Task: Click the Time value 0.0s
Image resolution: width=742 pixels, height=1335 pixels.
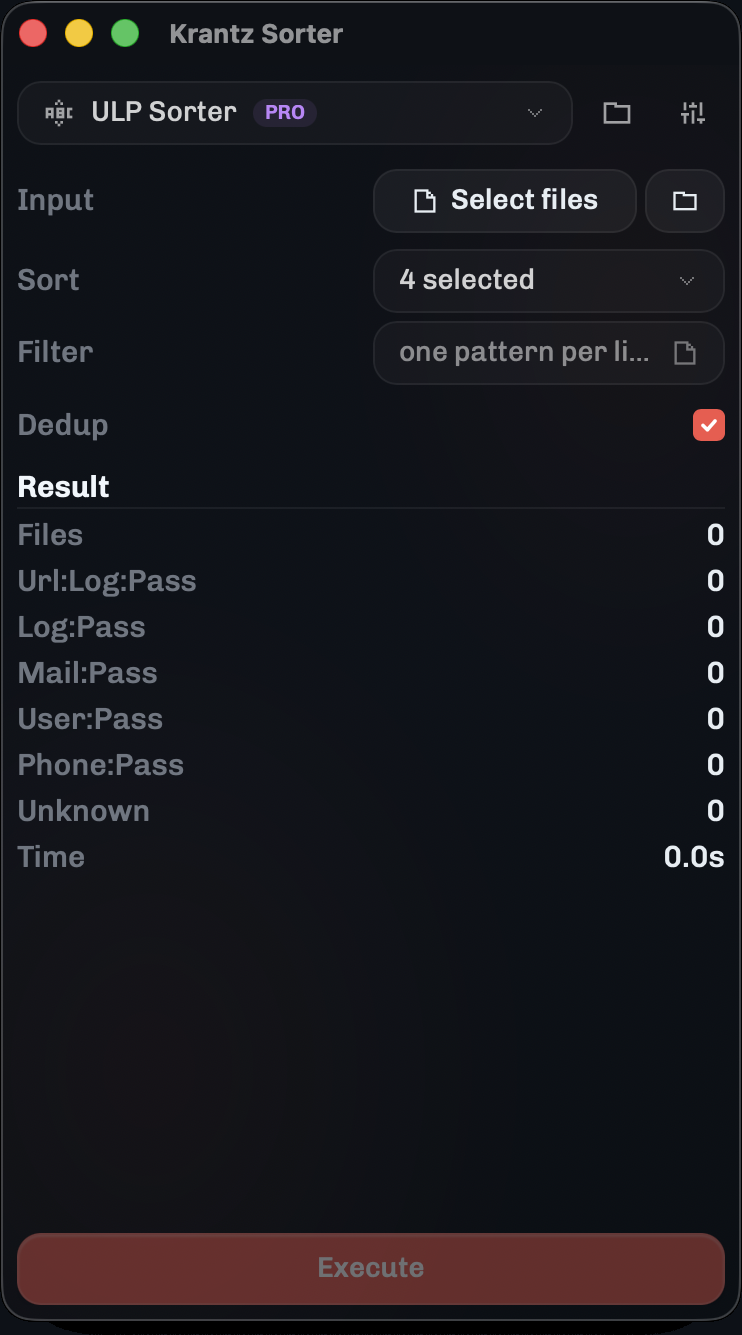Action: pos(694,857)
